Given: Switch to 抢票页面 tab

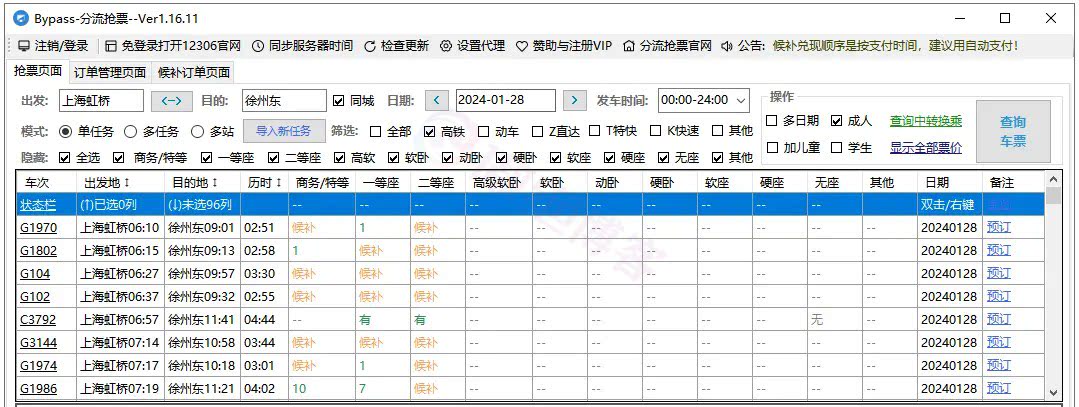Looking at the screenshot, I should [x=39, y=71].
